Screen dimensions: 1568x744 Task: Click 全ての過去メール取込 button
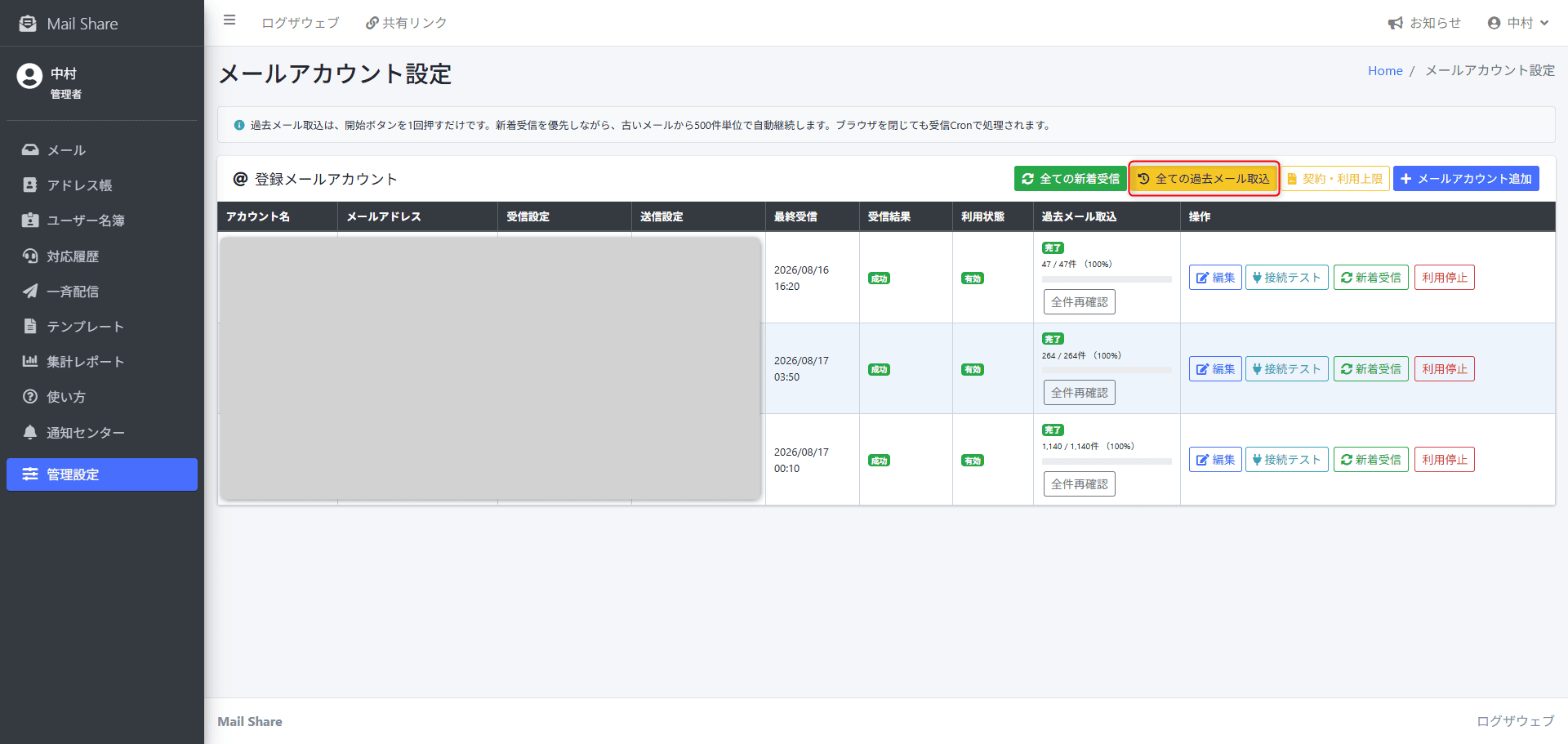(x=1204, y=179)
